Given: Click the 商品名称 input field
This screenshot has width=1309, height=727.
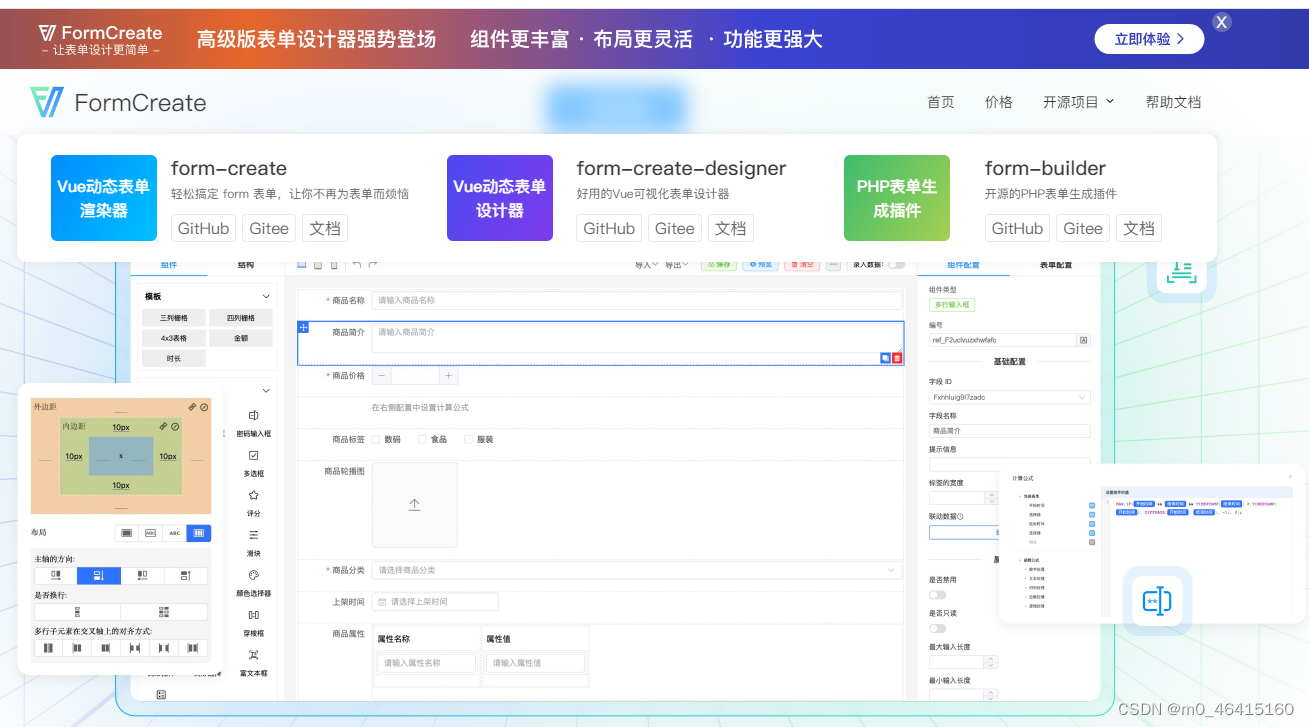Looking at the screenshot, I should click(x=637, y=300).
